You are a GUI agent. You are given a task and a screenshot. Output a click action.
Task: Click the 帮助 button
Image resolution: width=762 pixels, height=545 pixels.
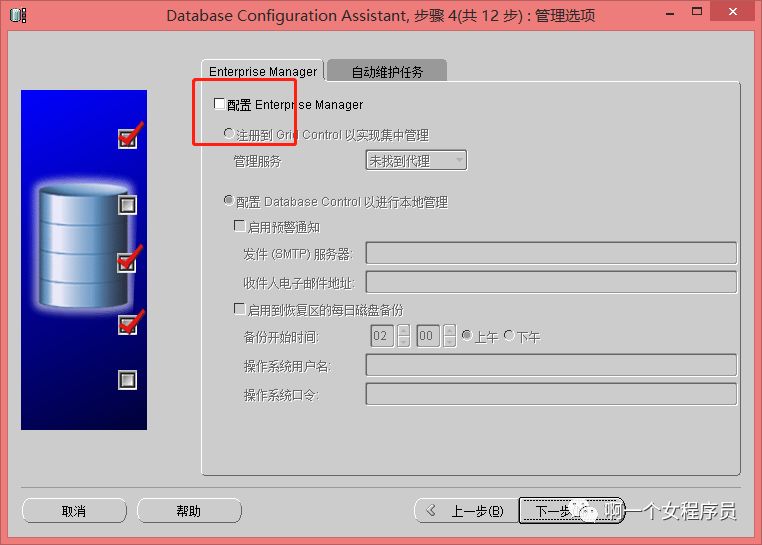[x=189, y=511]
